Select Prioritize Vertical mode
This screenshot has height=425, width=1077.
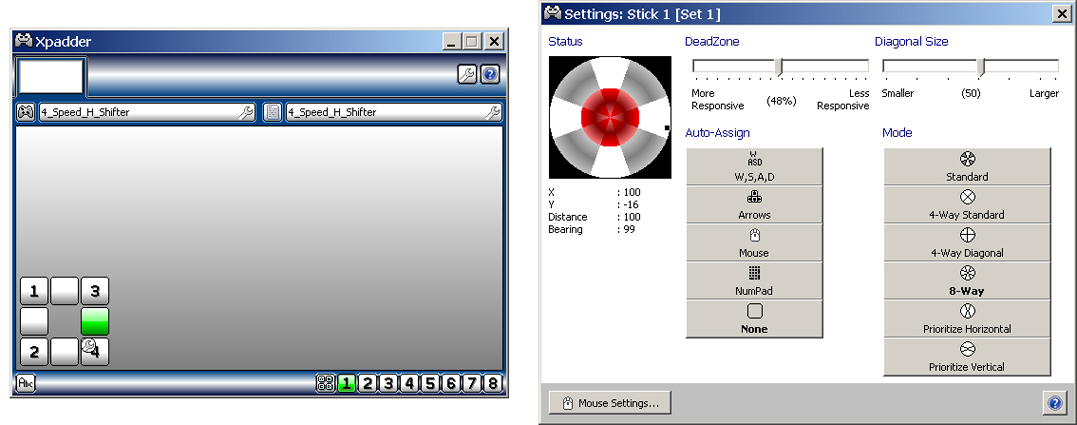pos(967,356)
